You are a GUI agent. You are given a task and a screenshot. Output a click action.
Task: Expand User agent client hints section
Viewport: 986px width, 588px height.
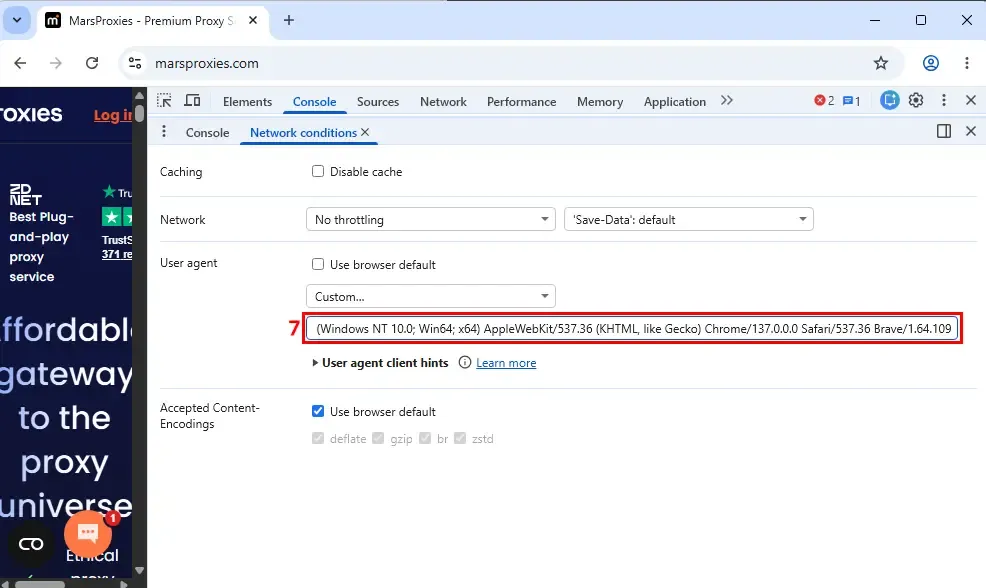click(x=380, y=362)
